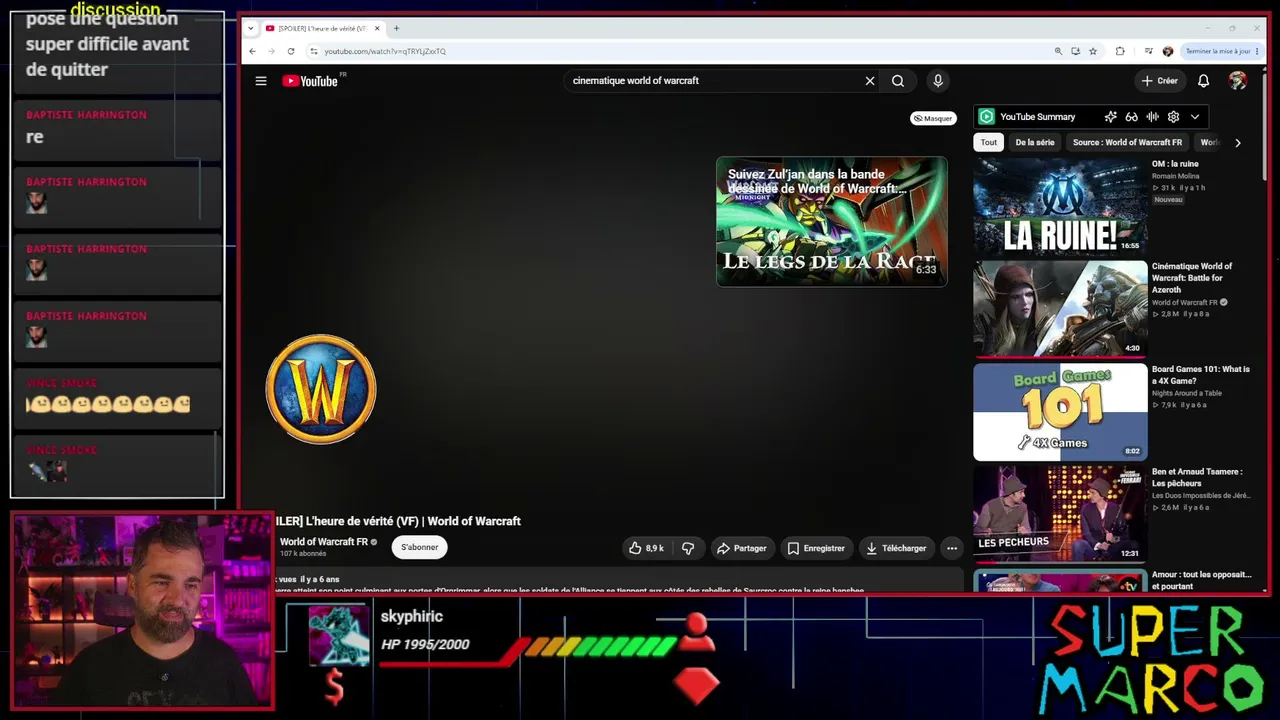The width and height of the screenshot is (1280, 720).
Task: Select the Tout filter chip
Action: click(x=988, y=142)
